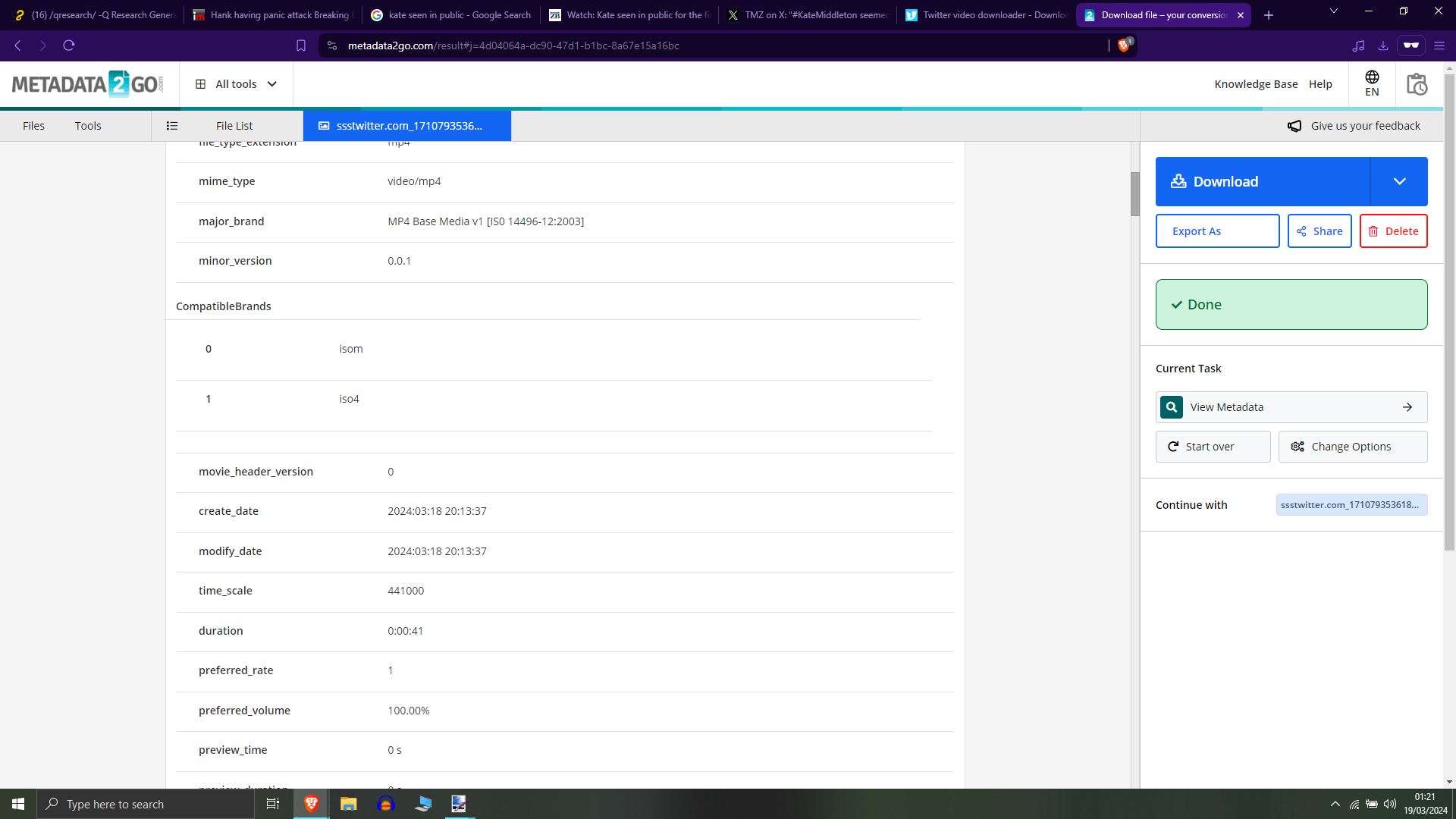Switch to kate seen in public Google Search tab
1456x819 pixels.
451,15
